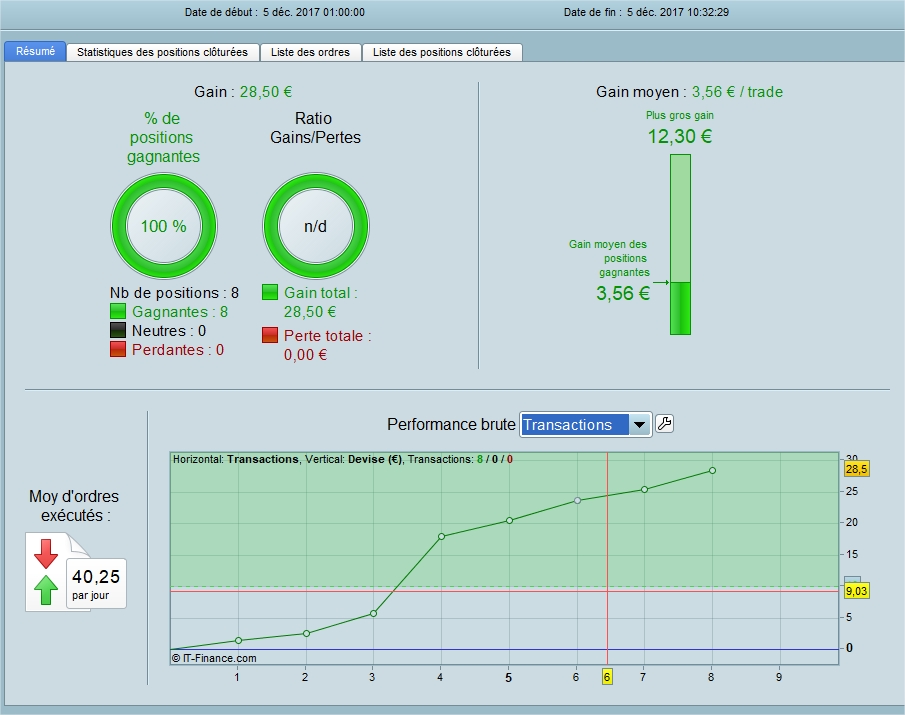
Task: Click the red down arrow icon
Action: [46, 554]
